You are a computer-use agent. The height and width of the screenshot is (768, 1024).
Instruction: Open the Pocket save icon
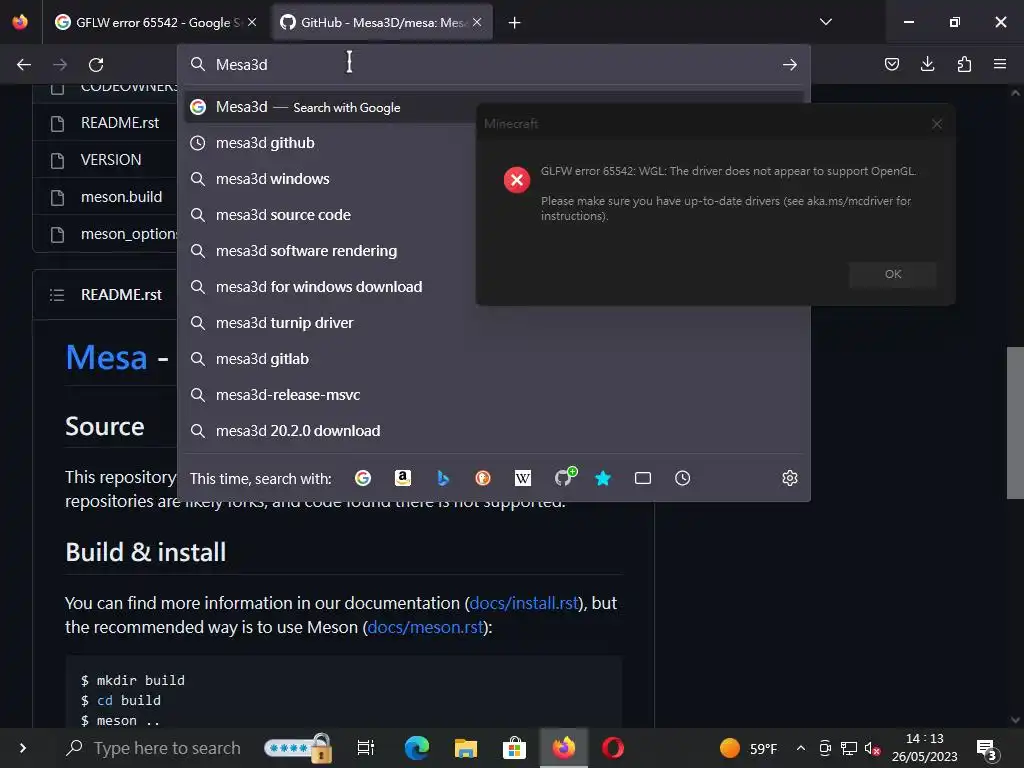(891, 64)
